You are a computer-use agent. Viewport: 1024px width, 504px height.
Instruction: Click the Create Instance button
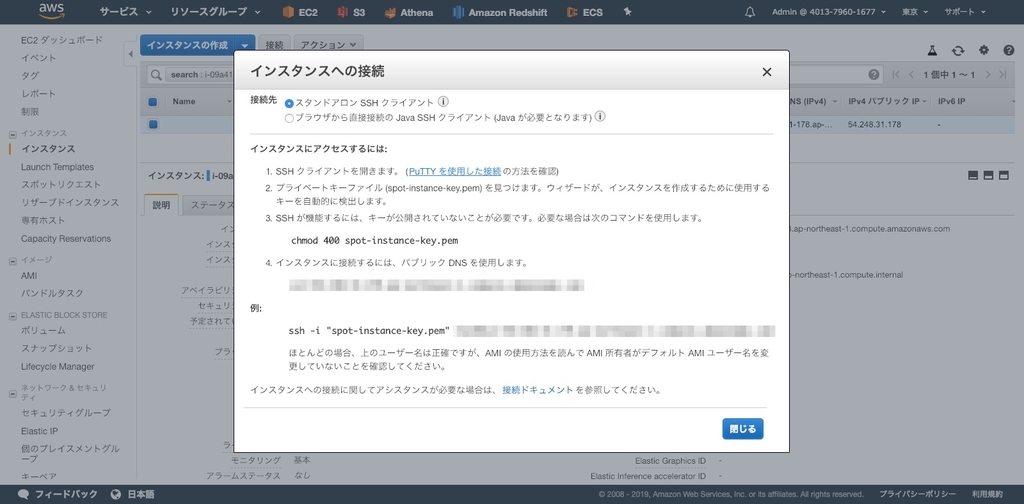tap(187, 45)
